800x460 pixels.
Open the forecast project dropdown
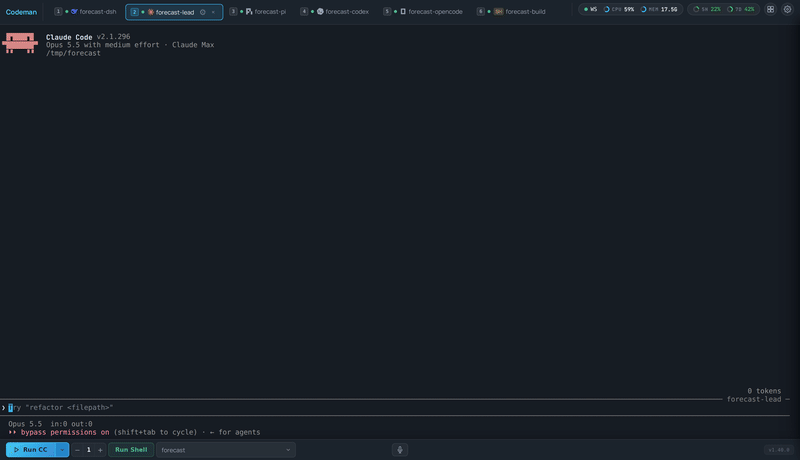point(226,450)
